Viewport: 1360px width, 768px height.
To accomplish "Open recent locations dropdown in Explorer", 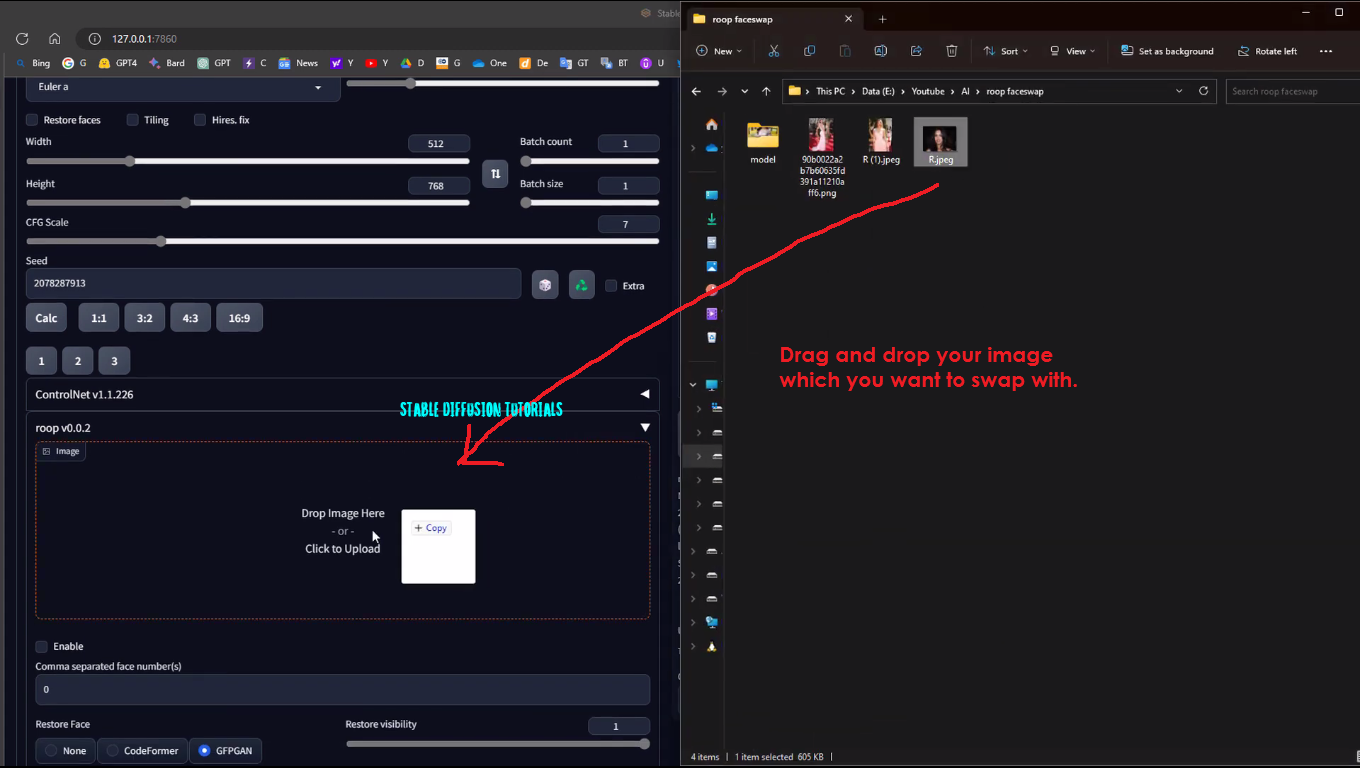I will click(745, 91).
